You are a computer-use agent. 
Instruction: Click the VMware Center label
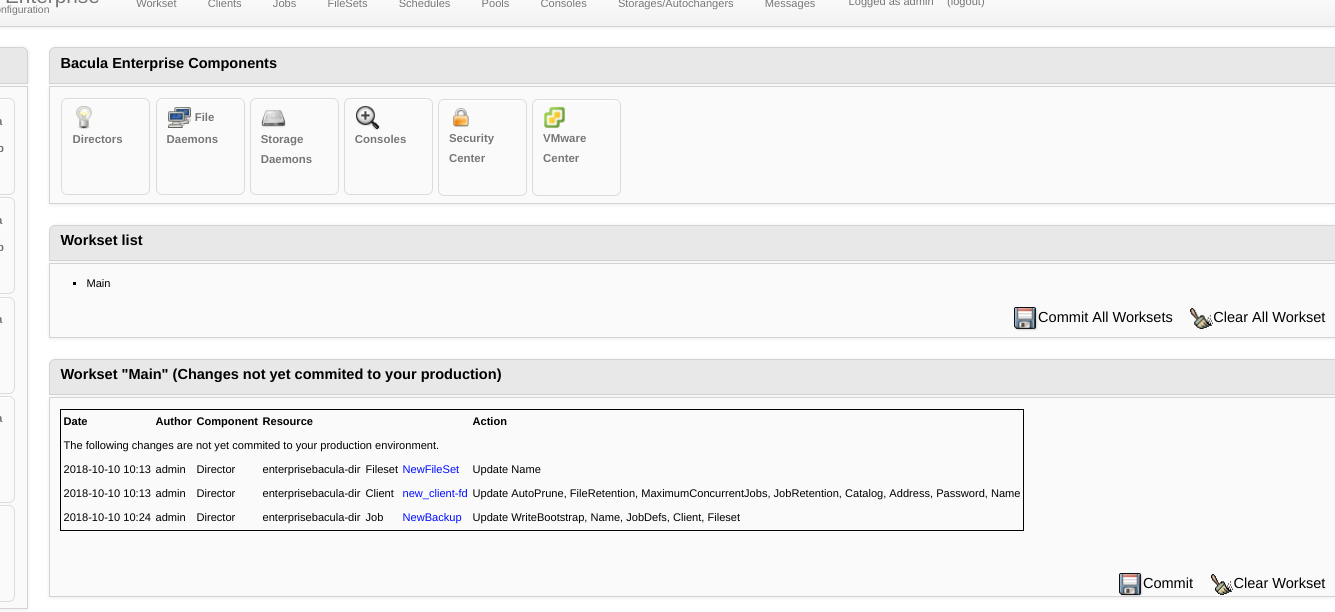tap(564, 148)
